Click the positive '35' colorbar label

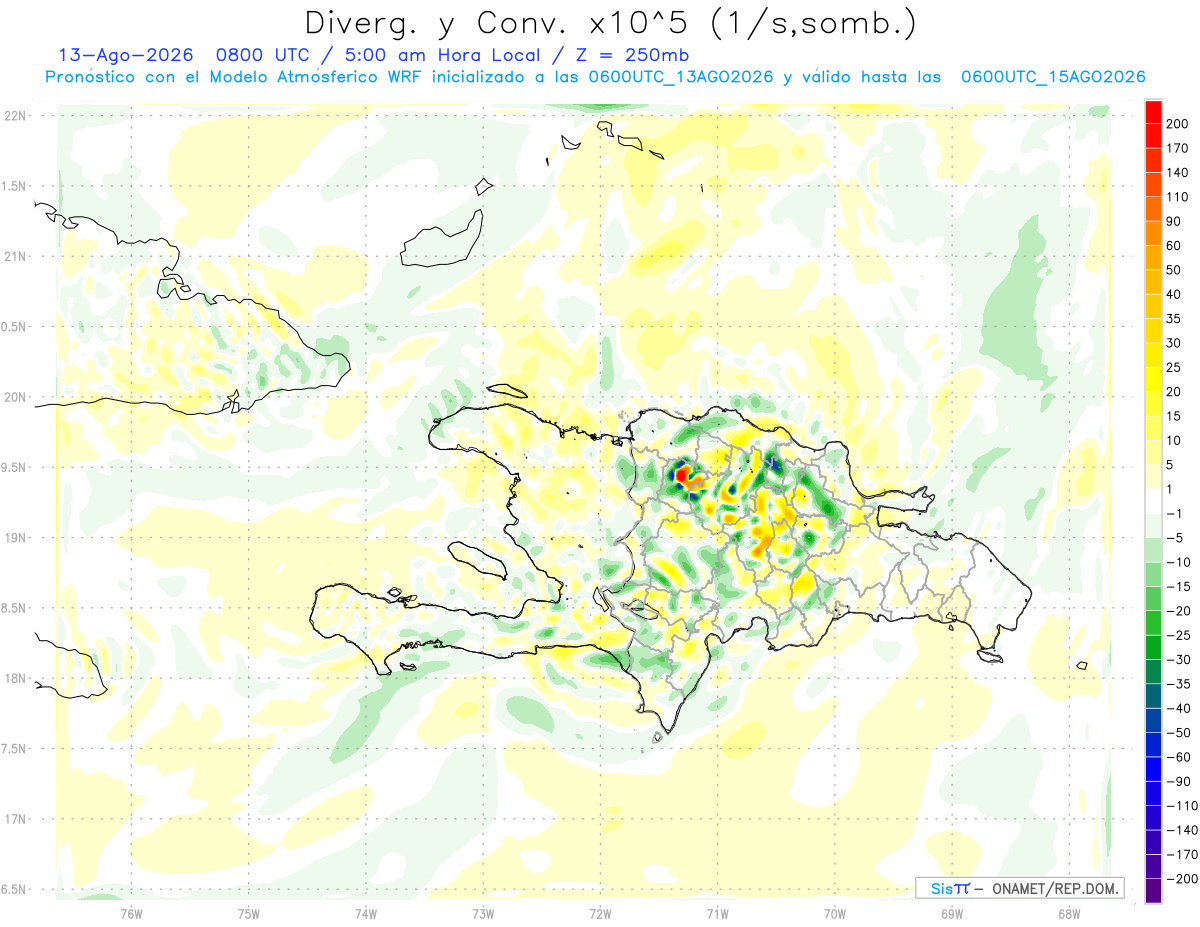[1175, 319]
